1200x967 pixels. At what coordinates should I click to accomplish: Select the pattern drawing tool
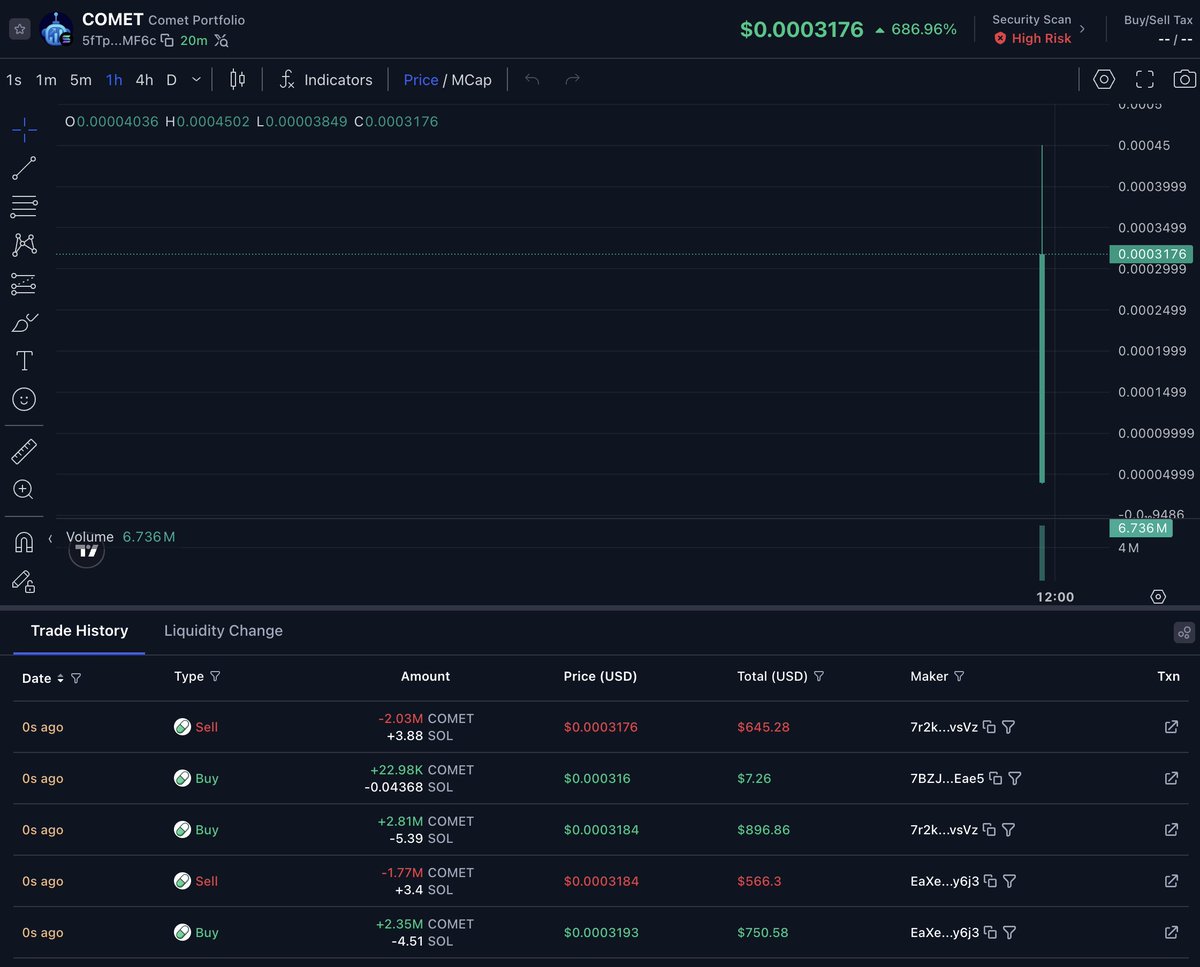tap(24, 245)
